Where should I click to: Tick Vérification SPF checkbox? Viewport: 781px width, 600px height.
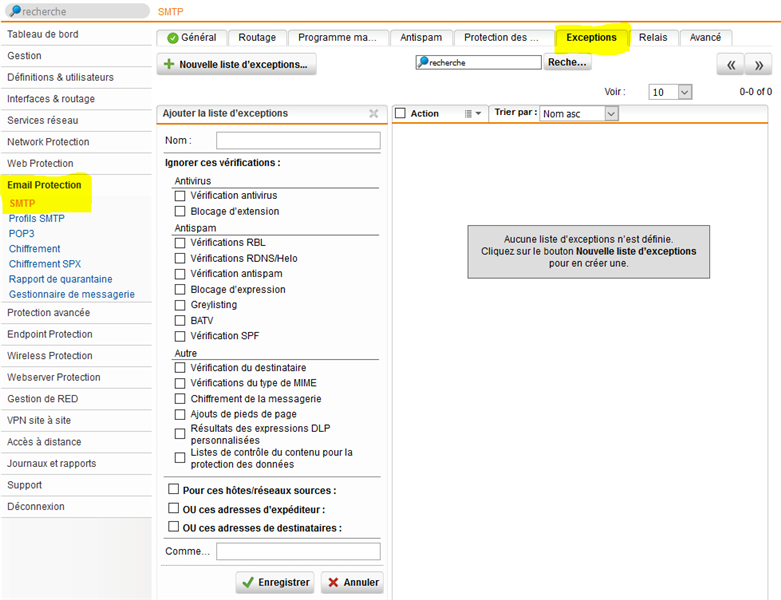[180, 336]
